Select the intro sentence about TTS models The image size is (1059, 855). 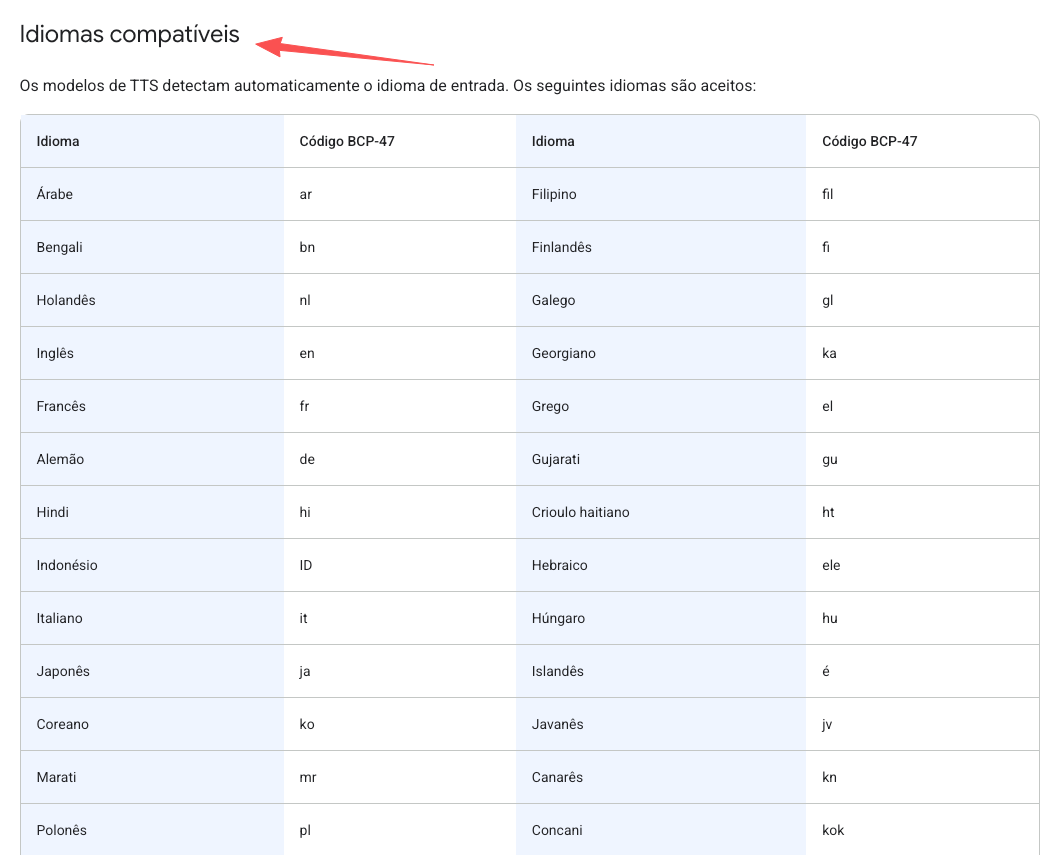[388, 86]
